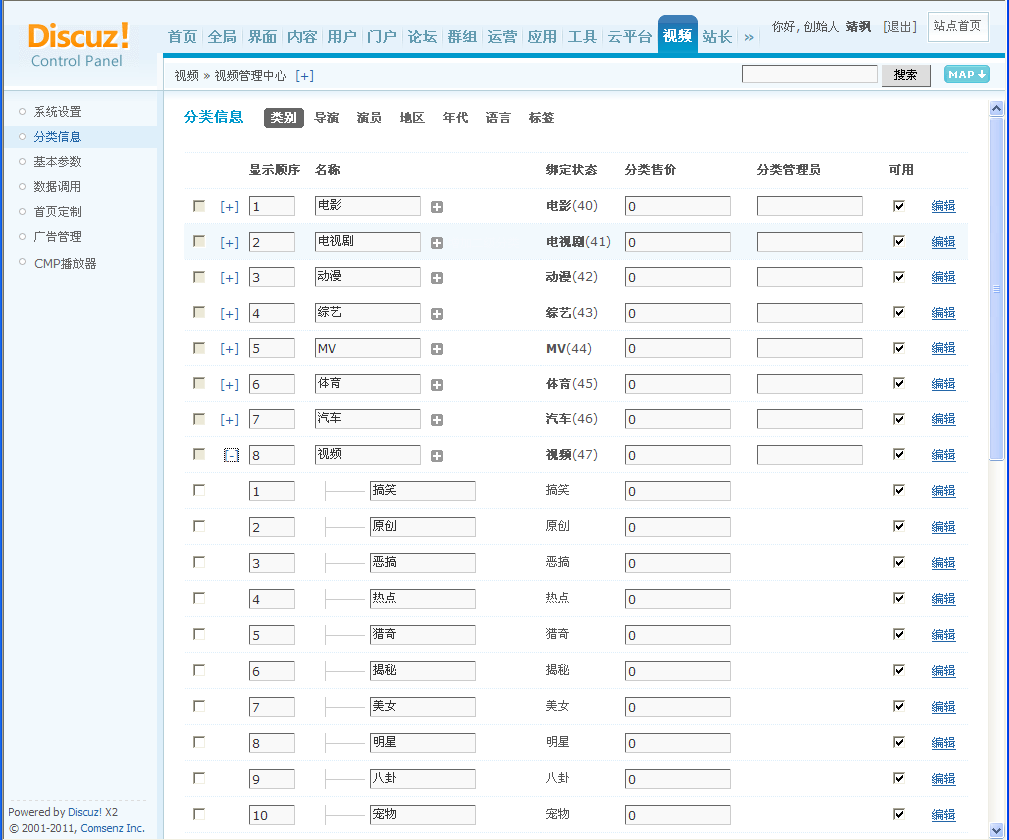Screen dimensions: 1009x840
Task: Expand the 动漫 category row
Action: 229,277
